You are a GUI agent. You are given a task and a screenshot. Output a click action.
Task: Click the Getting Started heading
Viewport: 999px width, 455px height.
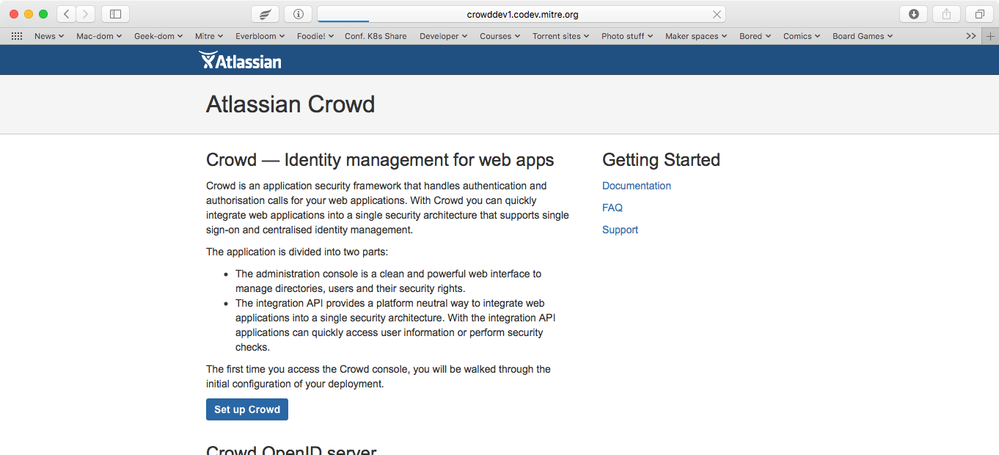[x=661, y=159]
